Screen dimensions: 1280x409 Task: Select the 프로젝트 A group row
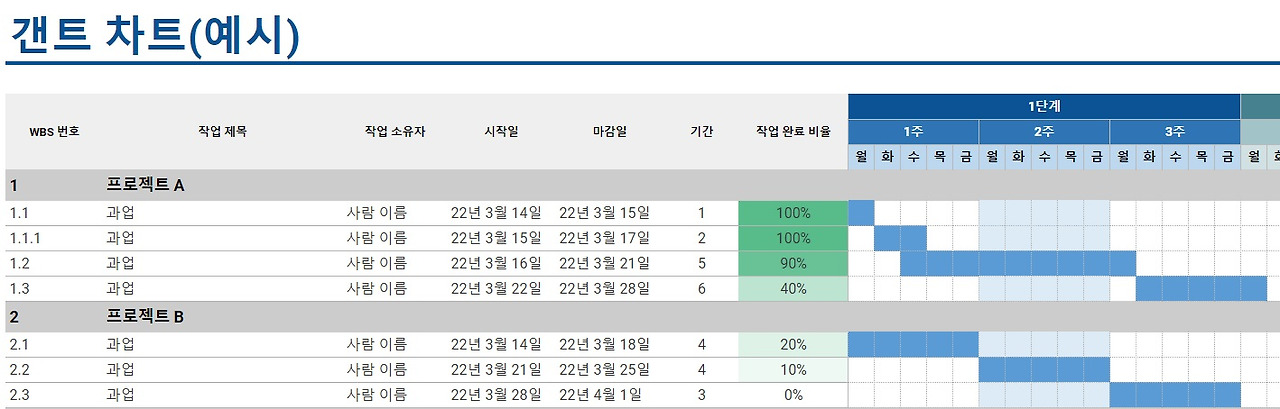pos(640,185)
